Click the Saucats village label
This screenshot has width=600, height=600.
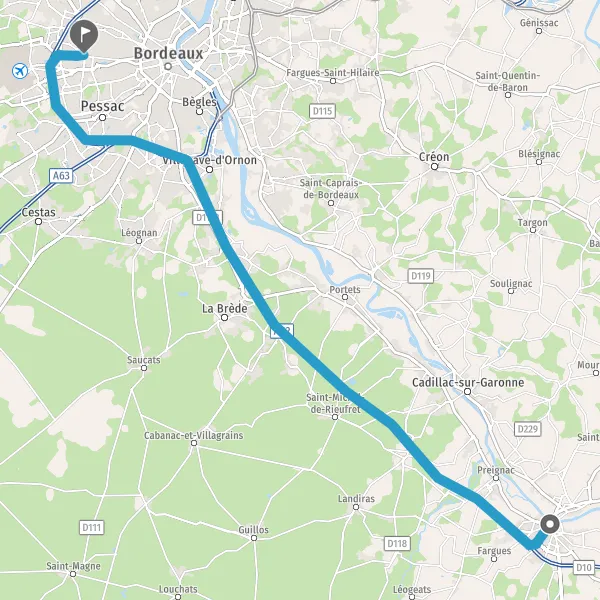click(144, 360)
